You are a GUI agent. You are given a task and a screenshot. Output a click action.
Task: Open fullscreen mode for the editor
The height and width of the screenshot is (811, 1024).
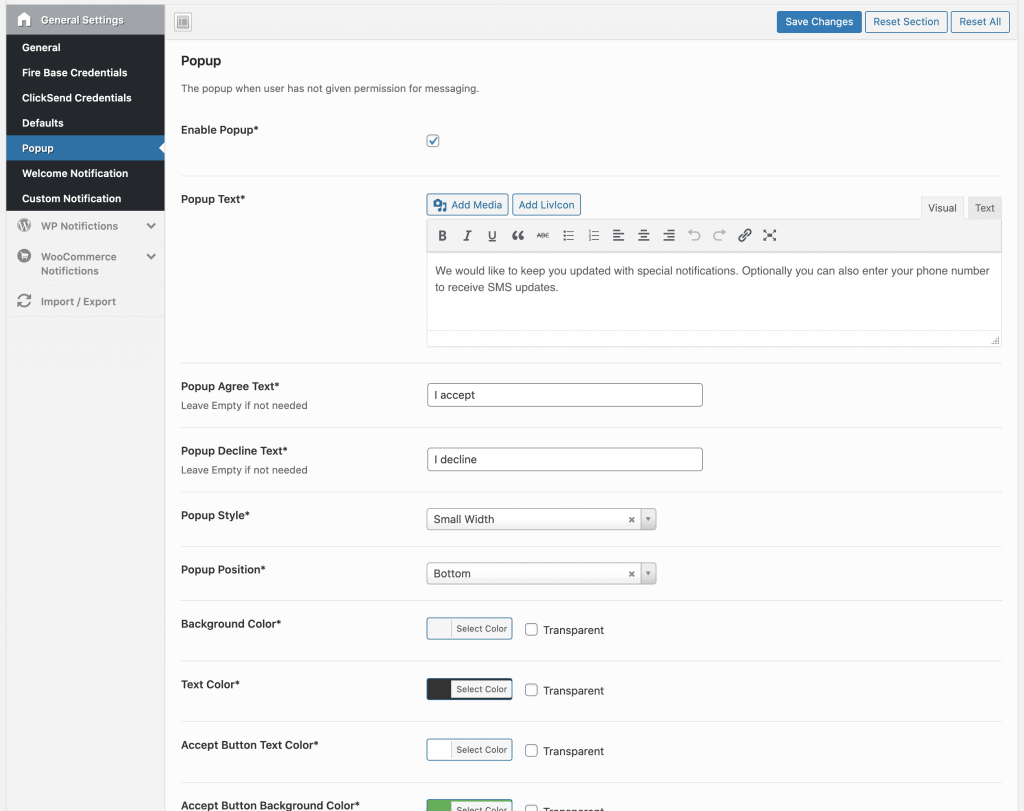coord(769,236)
